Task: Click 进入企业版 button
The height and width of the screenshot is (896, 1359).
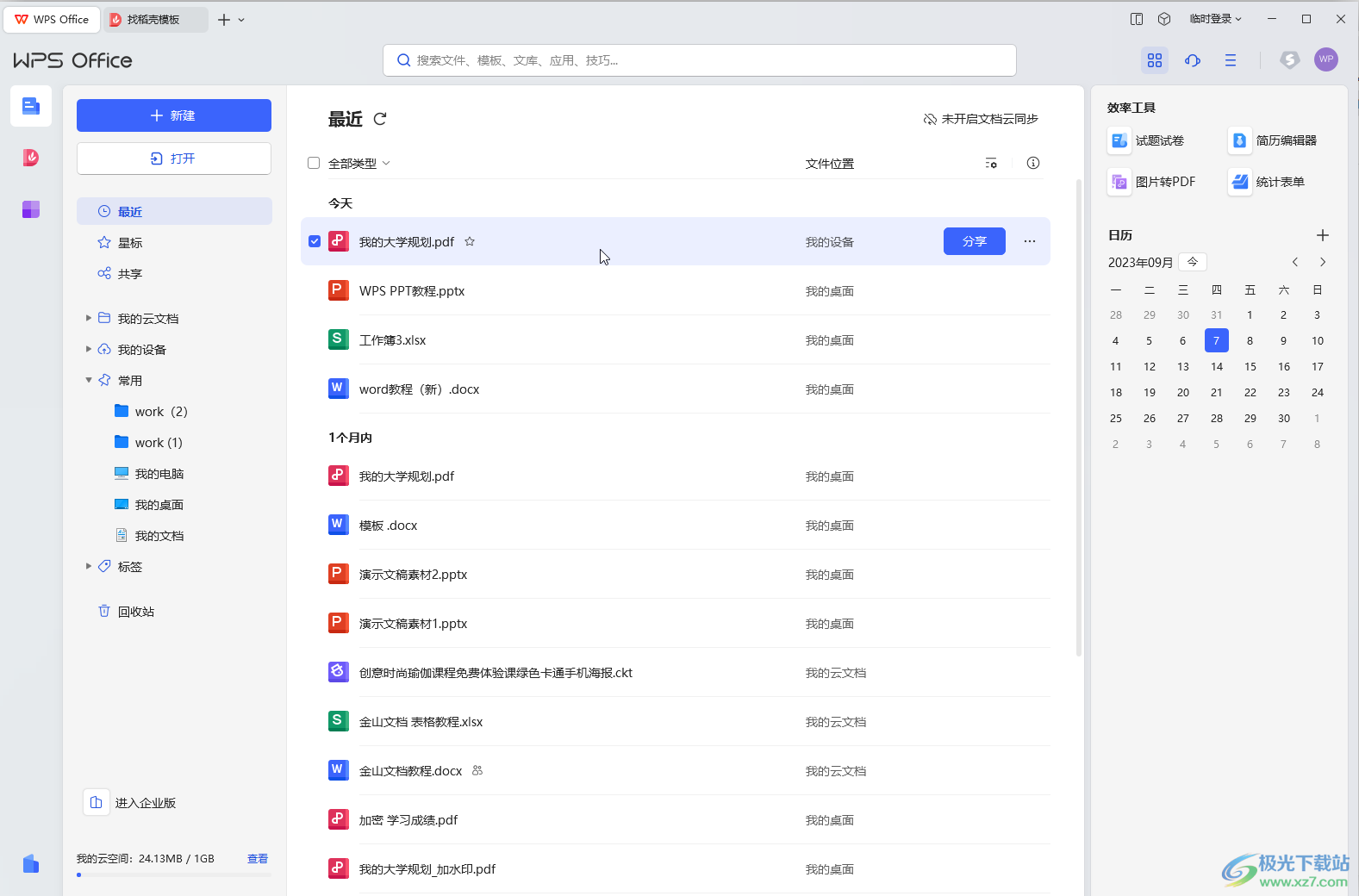Action: [130, 802]
